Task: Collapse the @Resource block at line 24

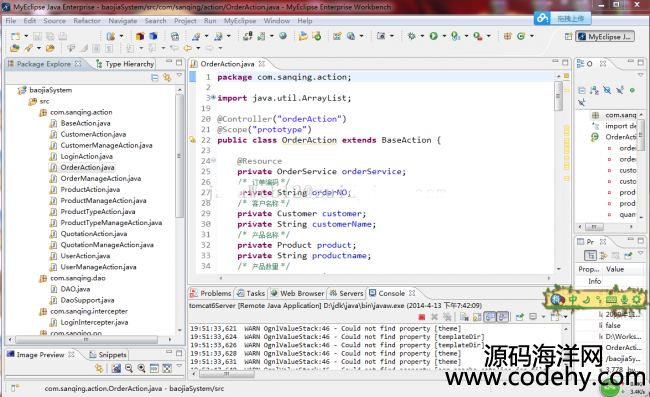Action: click(213, 160)
